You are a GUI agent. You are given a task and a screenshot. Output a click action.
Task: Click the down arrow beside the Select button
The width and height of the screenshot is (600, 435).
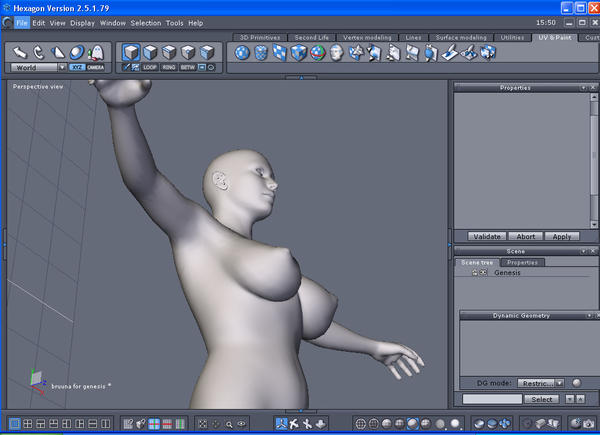coord(569,399)
